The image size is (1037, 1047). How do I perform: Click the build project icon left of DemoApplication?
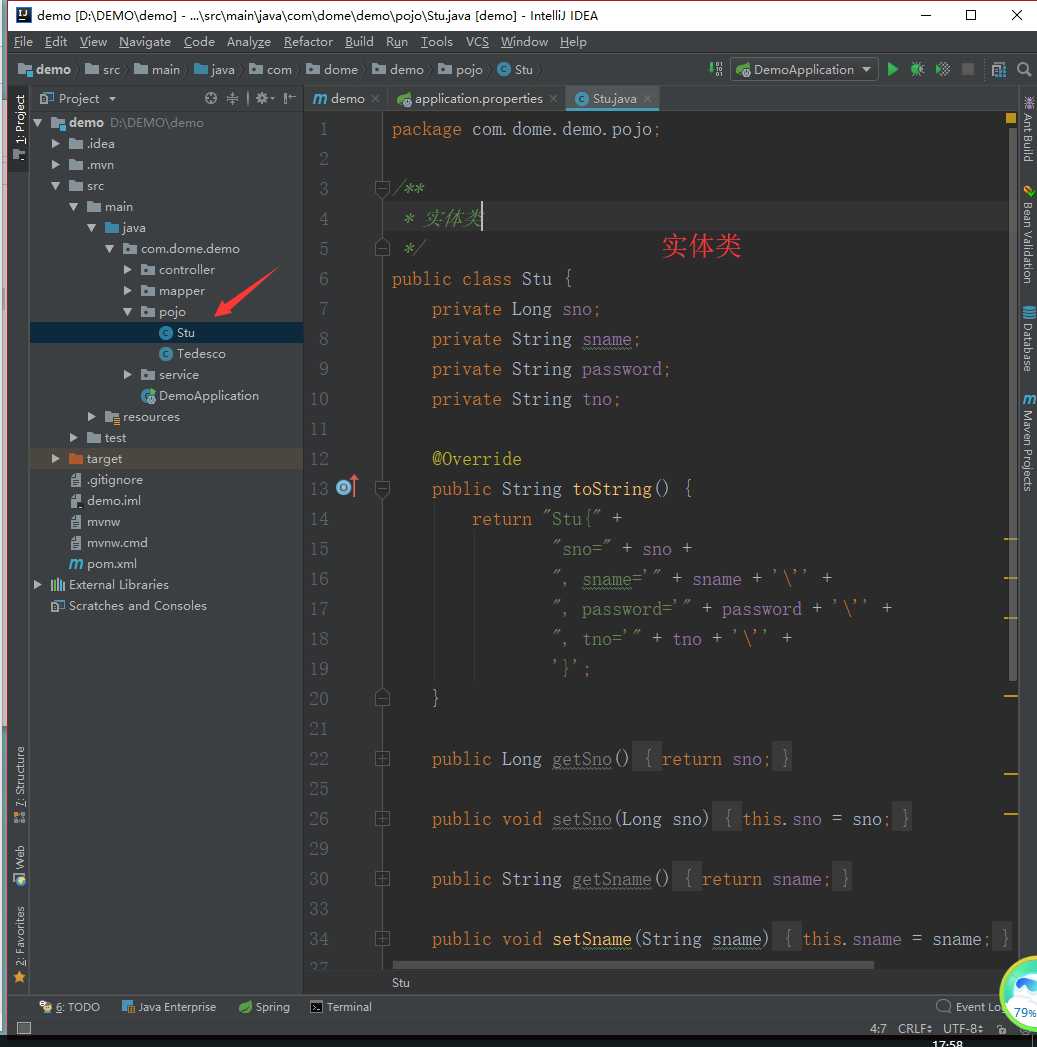(716, 69)
